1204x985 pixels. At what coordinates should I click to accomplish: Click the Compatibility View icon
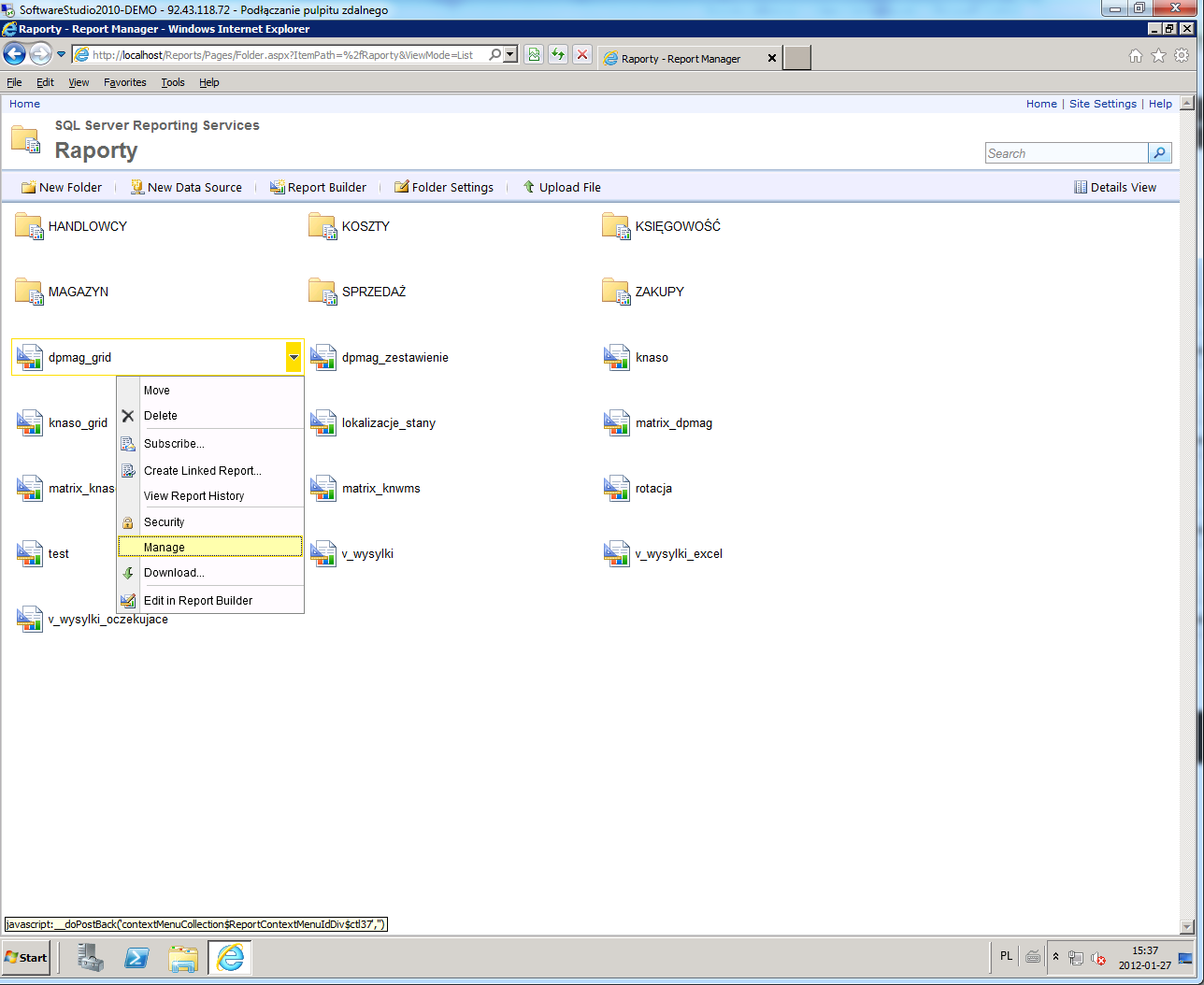click(534, 55)
